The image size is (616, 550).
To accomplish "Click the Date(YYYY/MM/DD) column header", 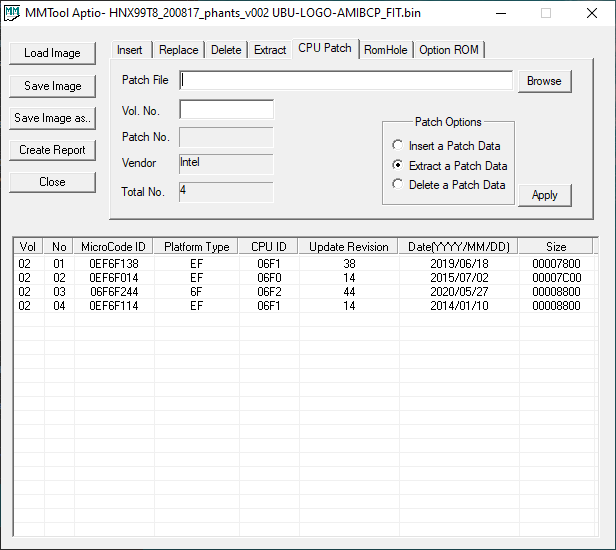I will click(x=458, y=247).
